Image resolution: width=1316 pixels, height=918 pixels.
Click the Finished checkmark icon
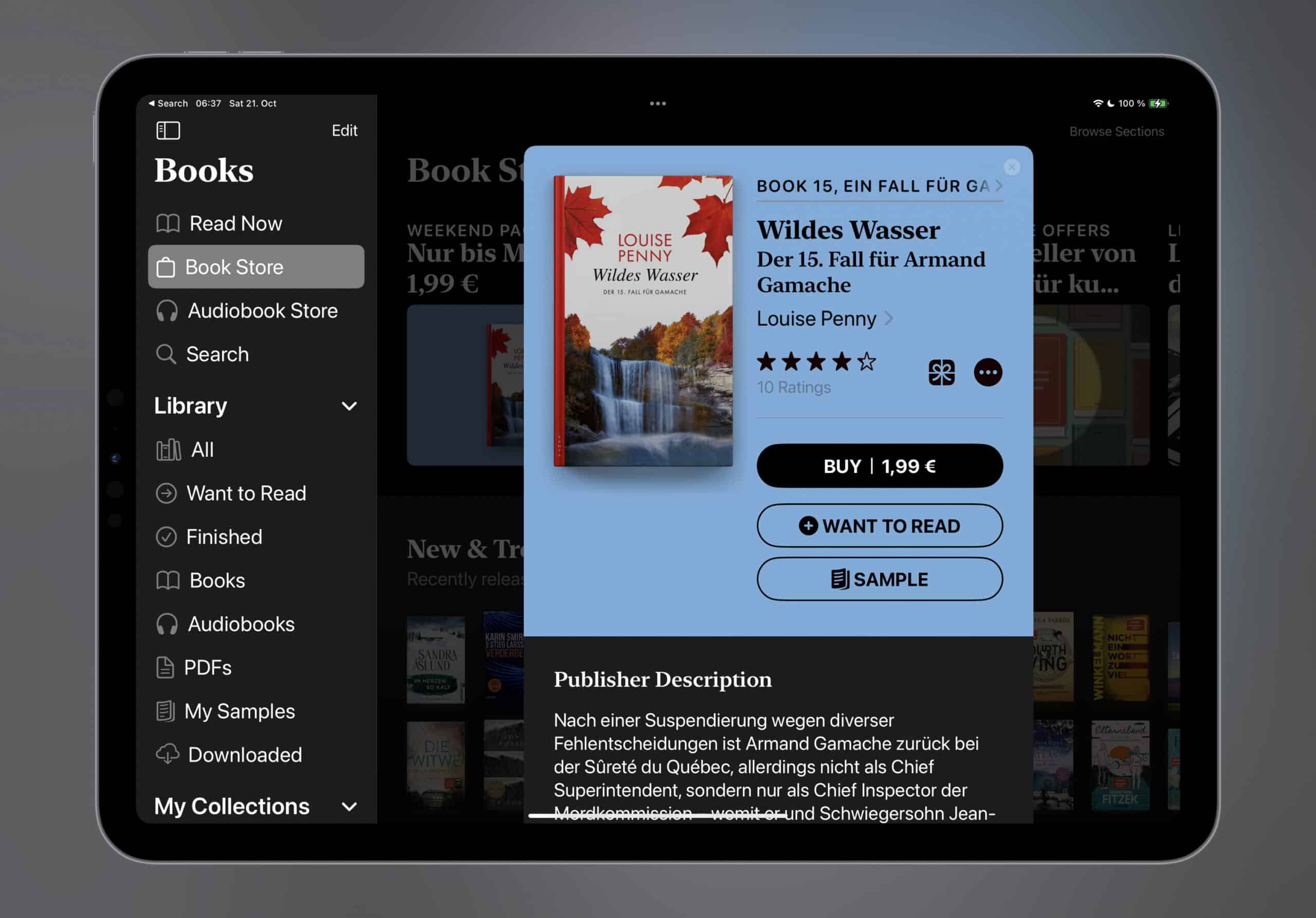[166, 537]
